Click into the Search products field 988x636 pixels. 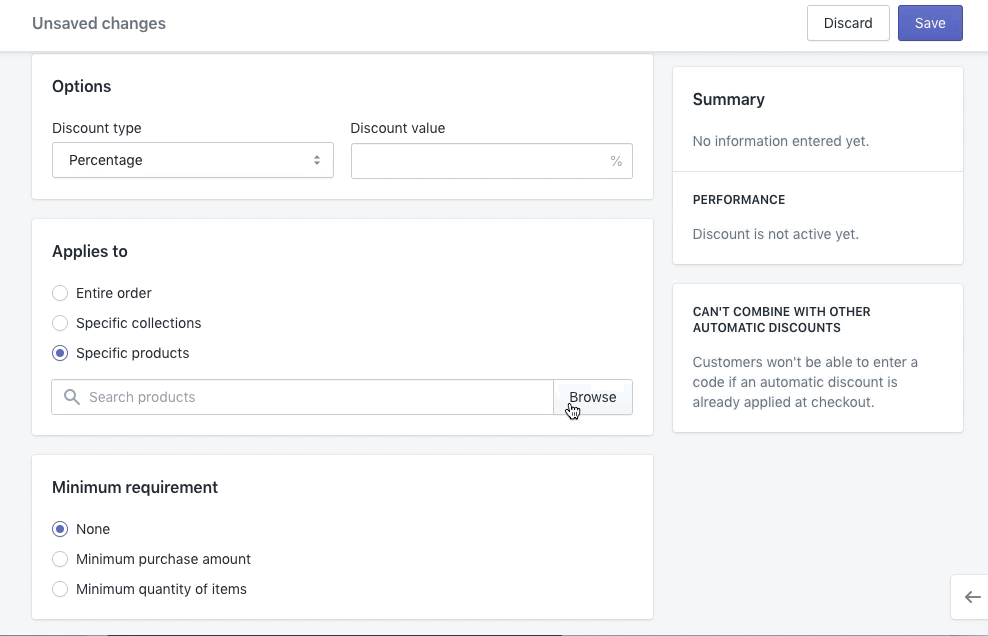pos(310,397)
